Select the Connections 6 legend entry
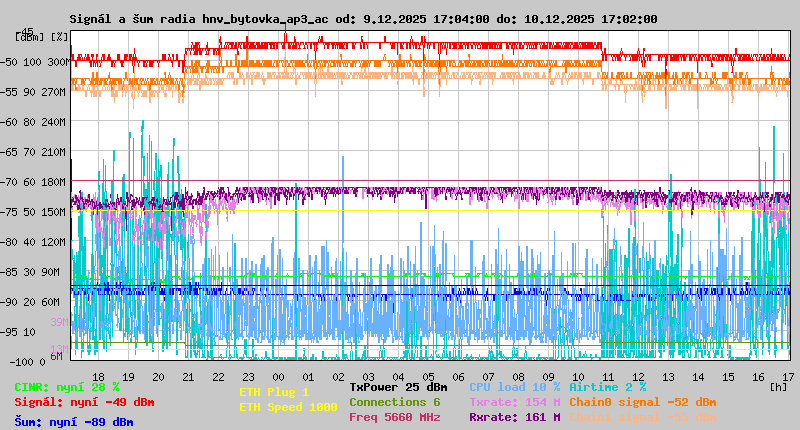The image size is (800, 430). tap(394, 402)
